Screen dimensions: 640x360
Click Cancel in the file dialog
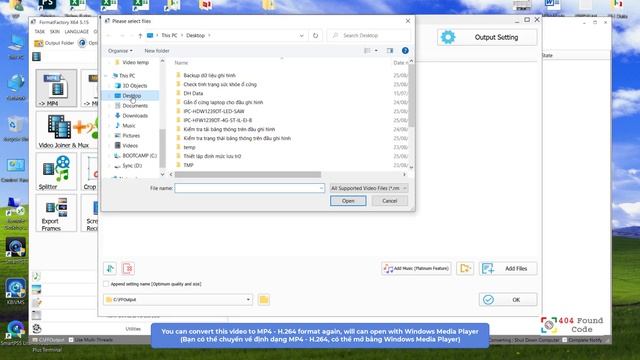point(389,201)
